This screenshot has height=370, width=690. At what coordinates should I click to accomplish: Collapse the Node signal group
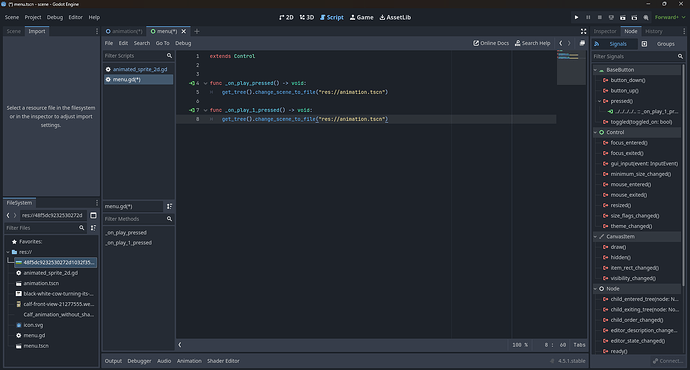pos(595,289)
